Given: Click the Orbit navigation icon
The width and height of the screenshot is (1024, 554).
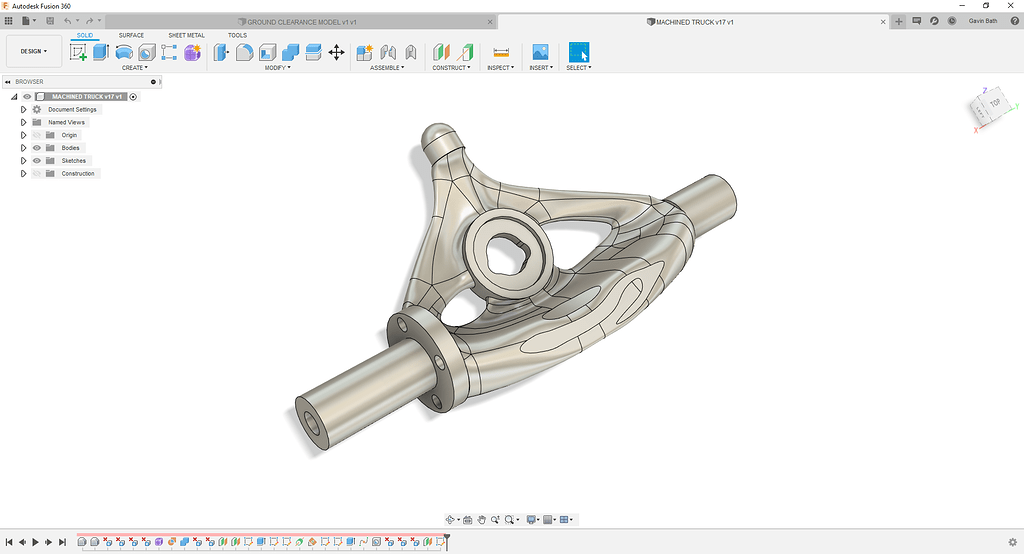Looking at the screenshot, I should [449, 520].
